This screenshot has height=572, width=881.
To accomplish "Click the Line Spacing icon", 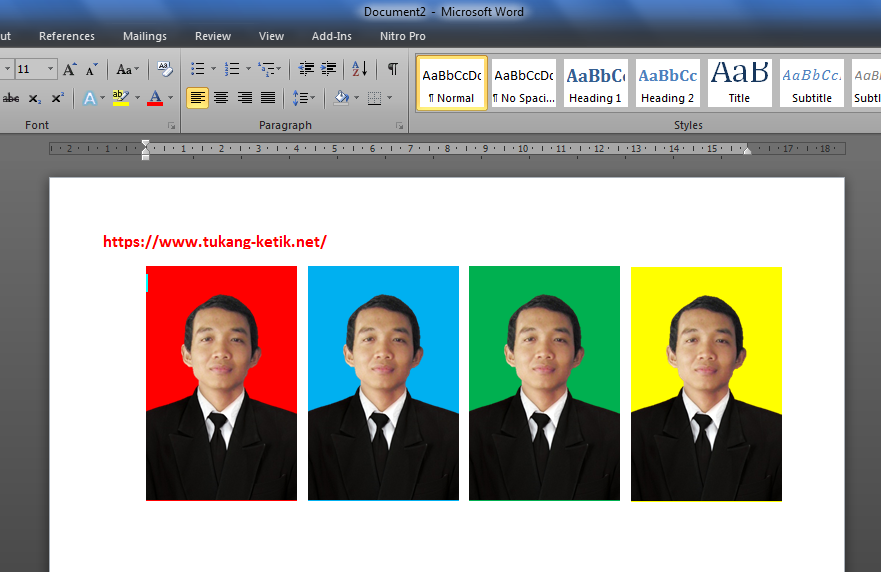I will point(300,98).
